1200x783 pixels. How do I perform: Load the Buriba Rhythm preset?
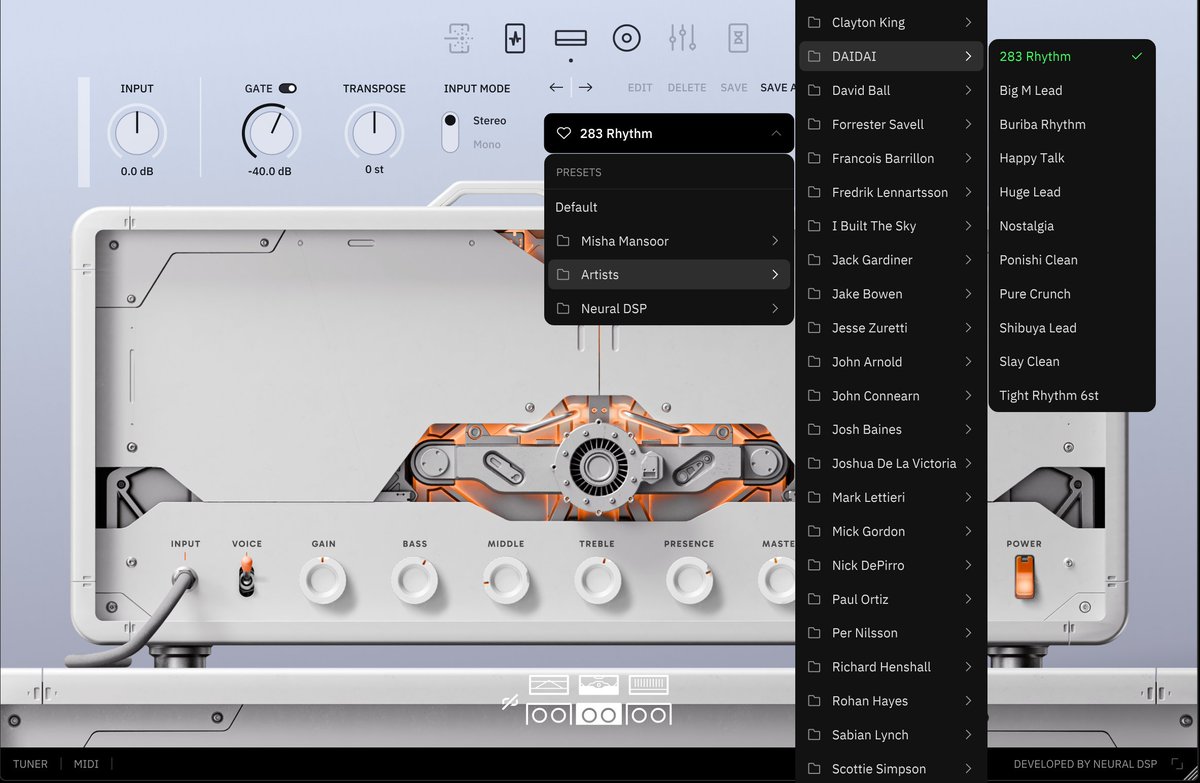pyautogui.click(x=1071, y=125)
